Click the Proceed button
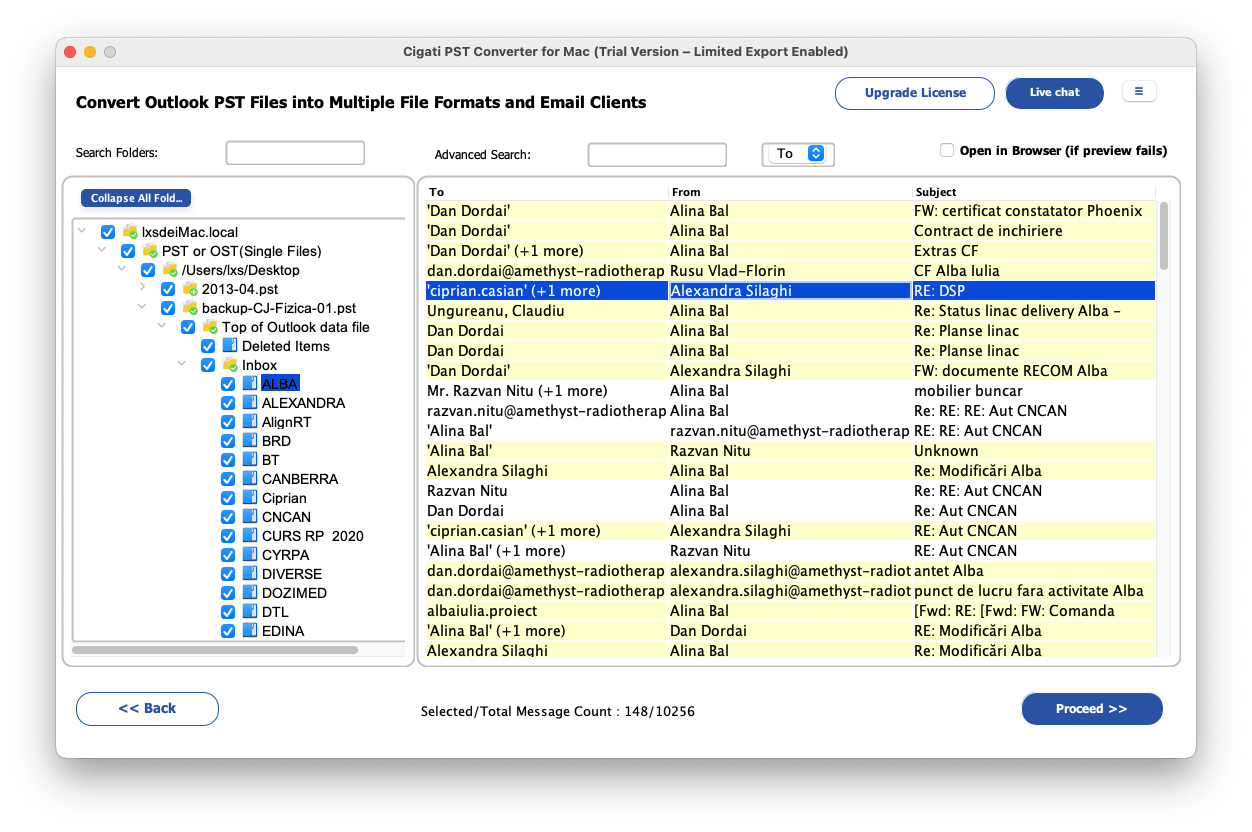 [1092, 708]
